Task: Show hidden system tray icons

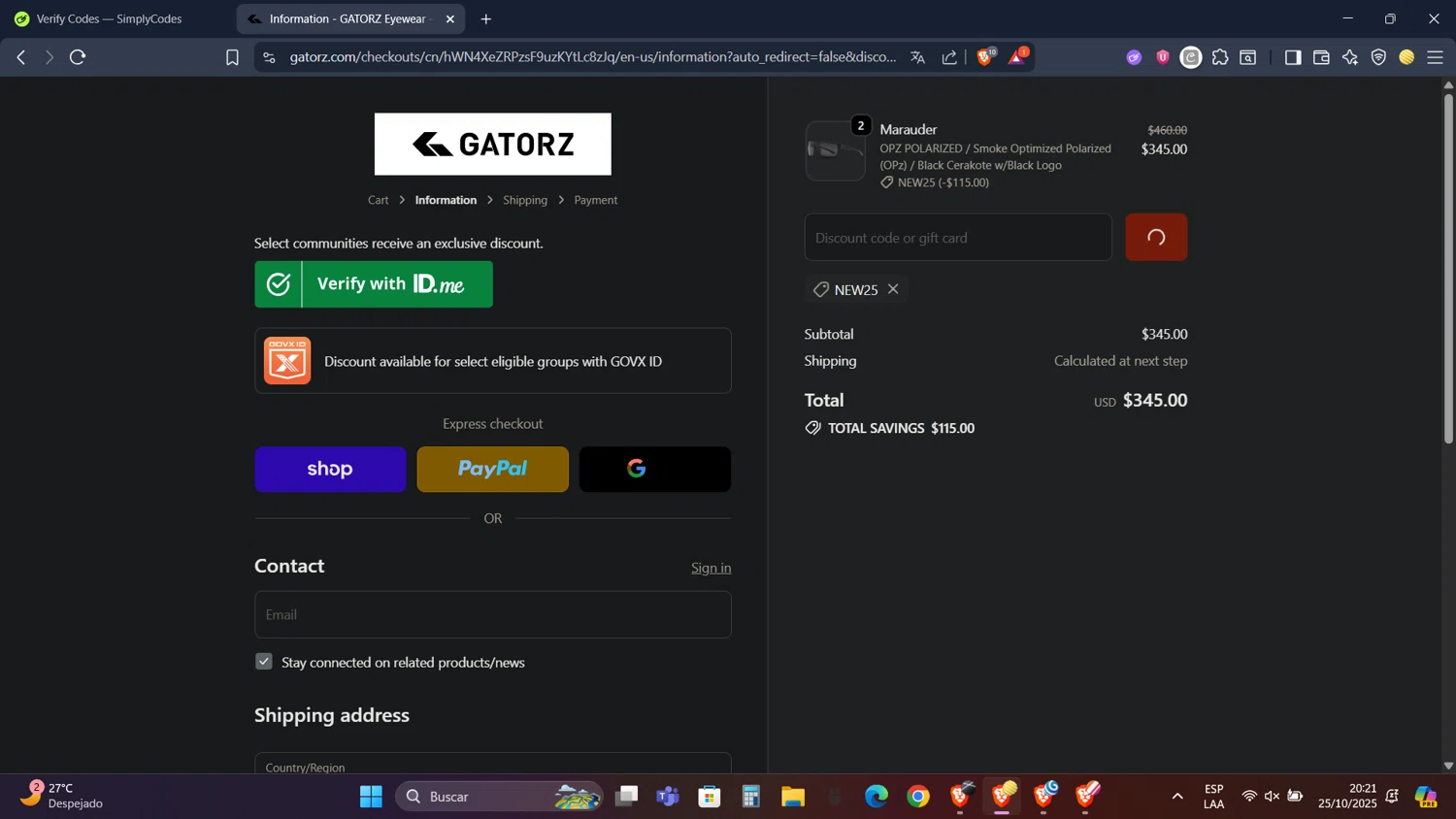Action: 1177,797
